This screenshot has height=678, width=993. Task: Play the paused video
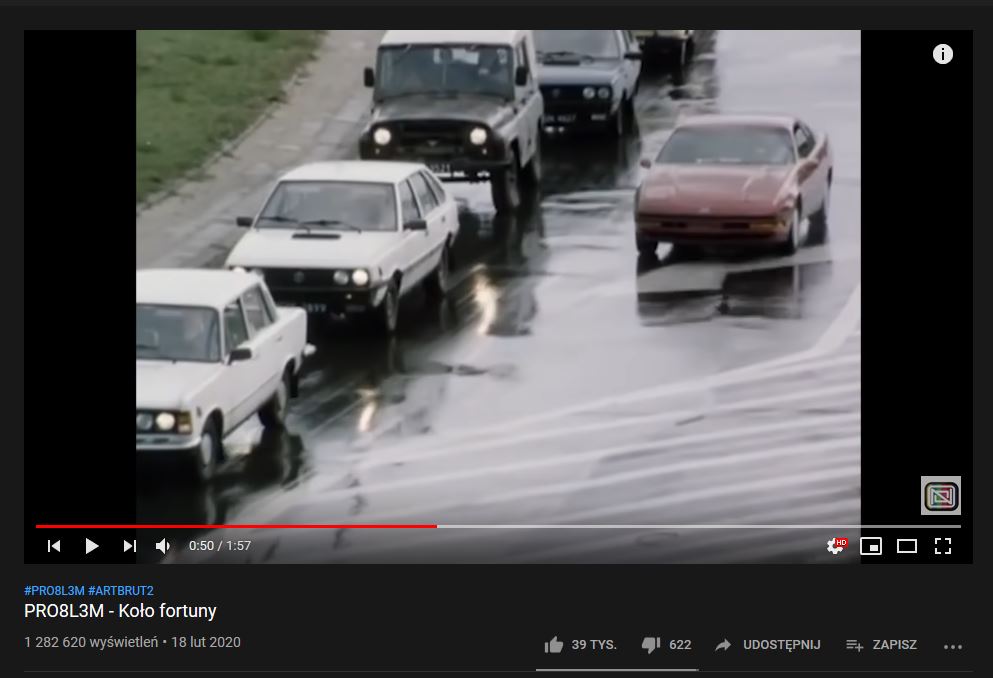(x=92, y=546)
